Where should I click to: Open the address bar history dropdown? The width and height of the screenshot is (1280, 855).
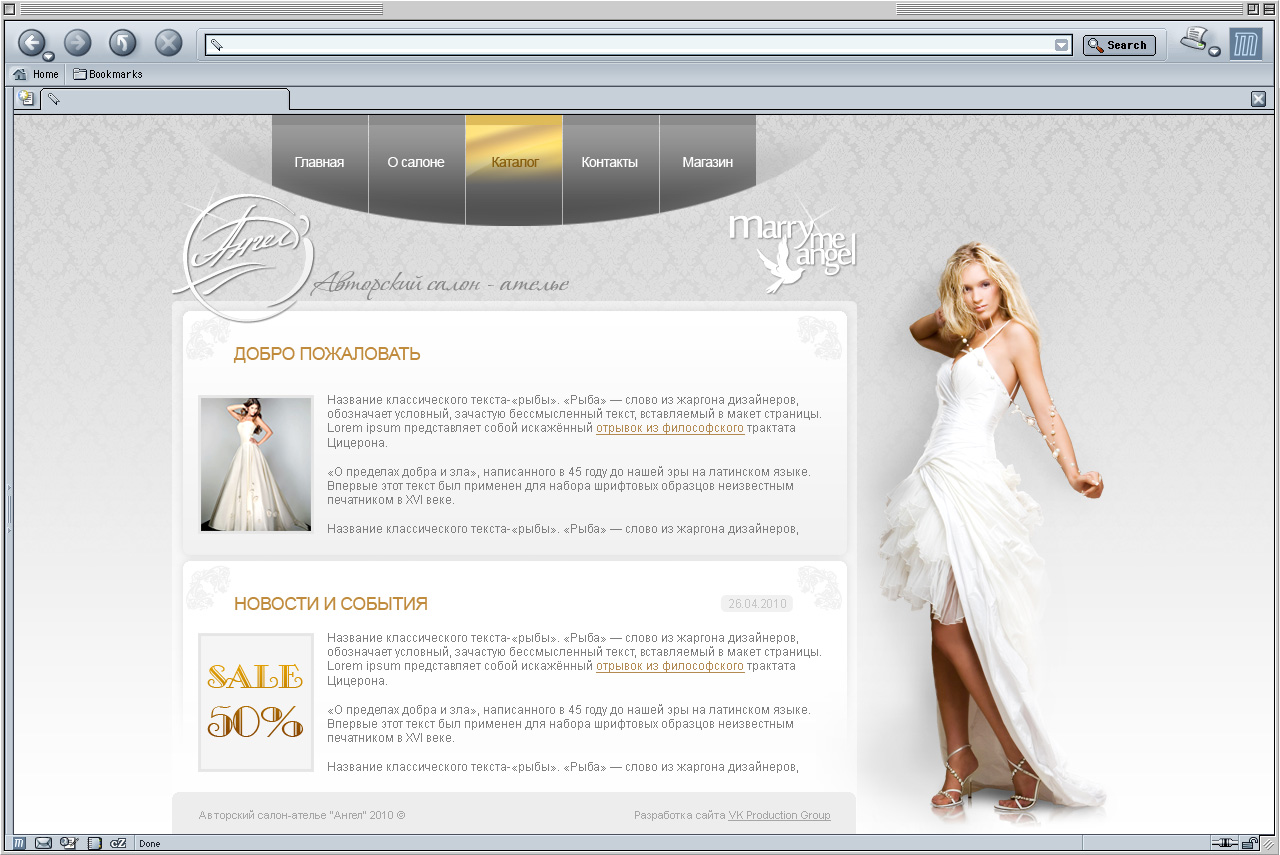pyautogui.click(x=1061, y=45)
